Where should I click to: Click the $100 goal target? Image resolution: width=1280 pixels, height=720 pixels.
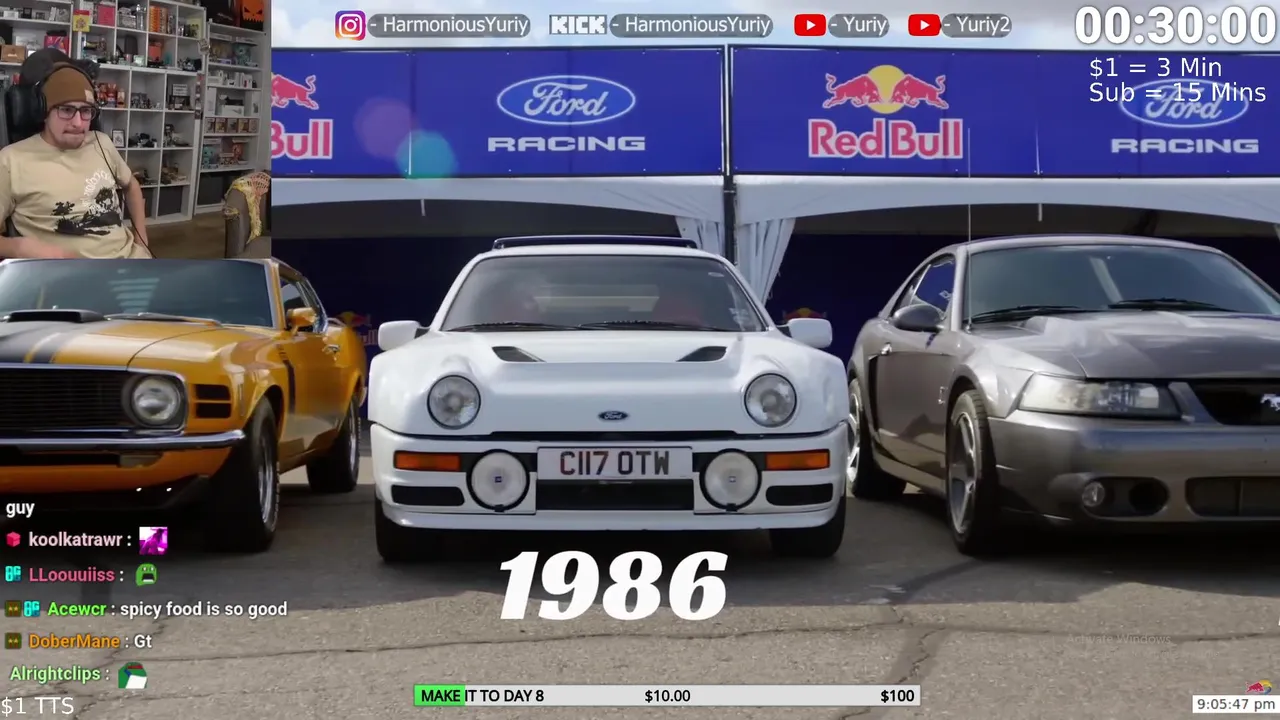[x=897, y=696]
